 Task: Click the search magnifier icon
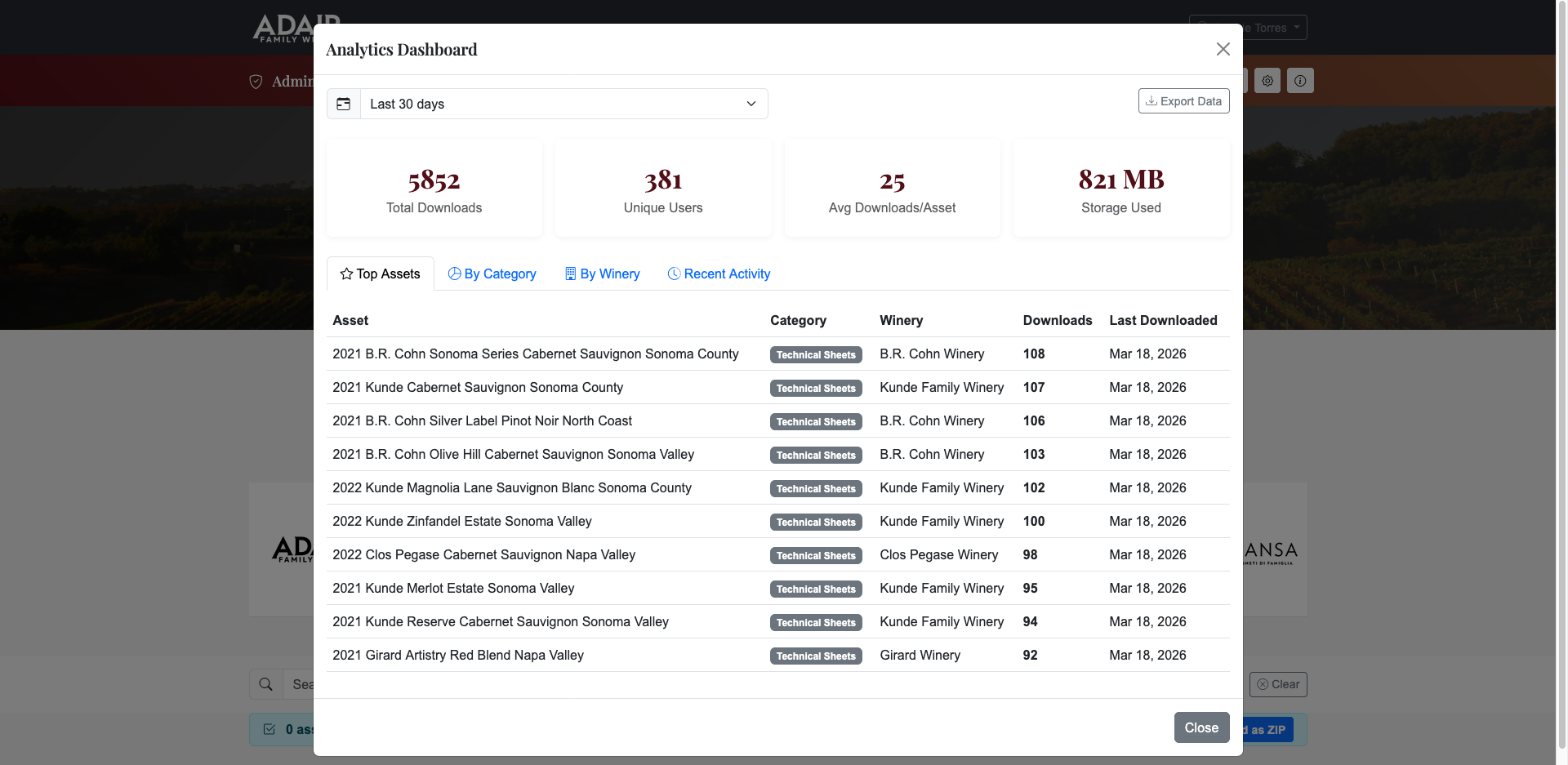pyautogui.click(x=265, y=684)
